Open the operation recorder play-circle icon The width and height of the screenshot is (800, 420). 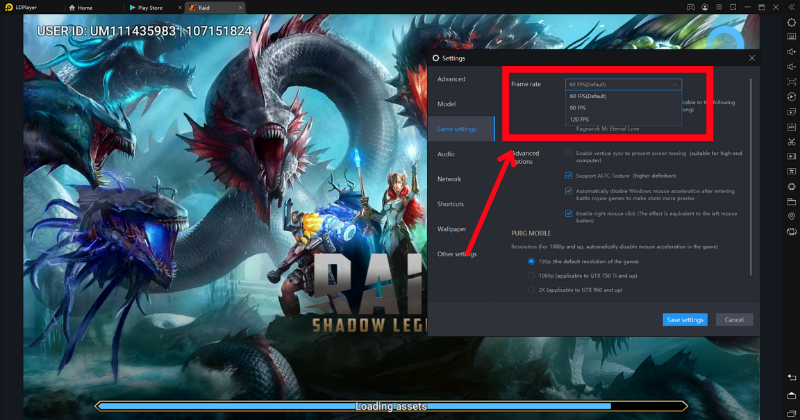(791, 96)
